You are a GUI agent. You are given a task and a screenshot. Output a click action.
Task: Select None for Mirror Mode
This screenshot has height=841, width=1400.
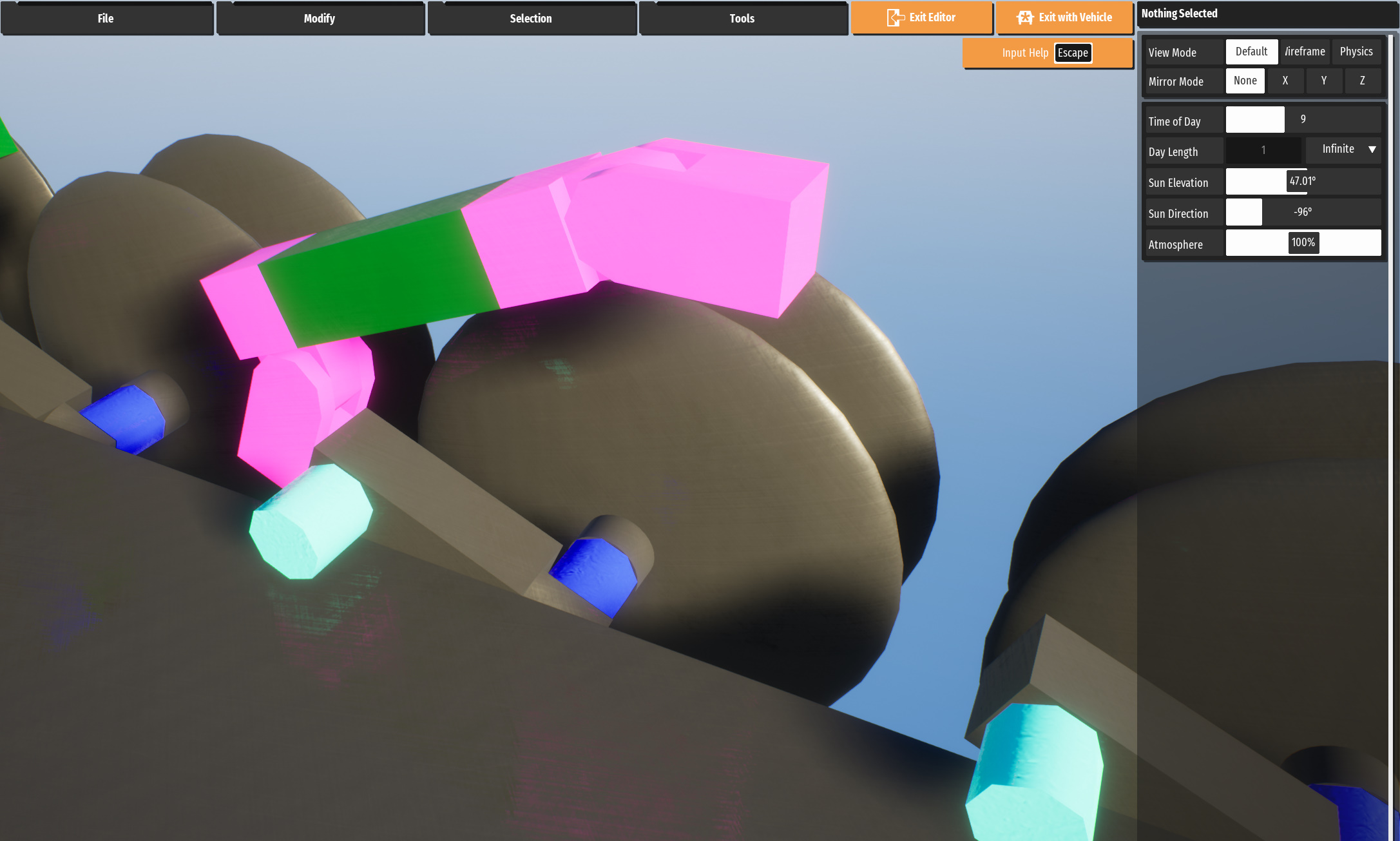(x=1245, y=81)
